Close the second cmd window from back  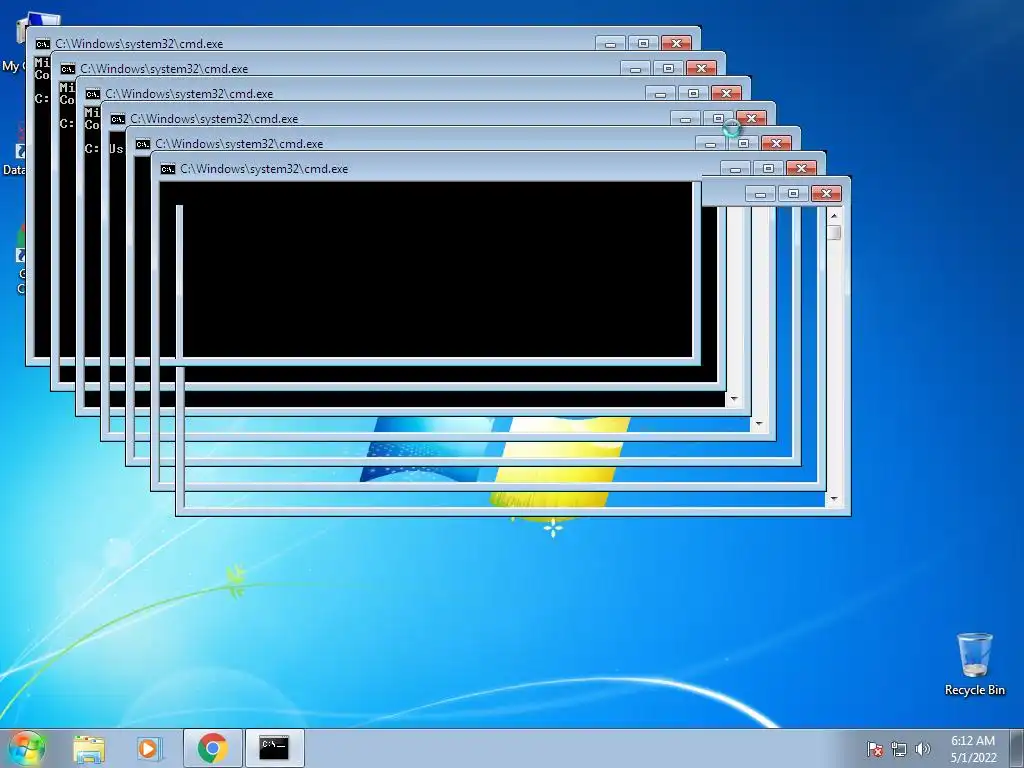coord(701,69)
